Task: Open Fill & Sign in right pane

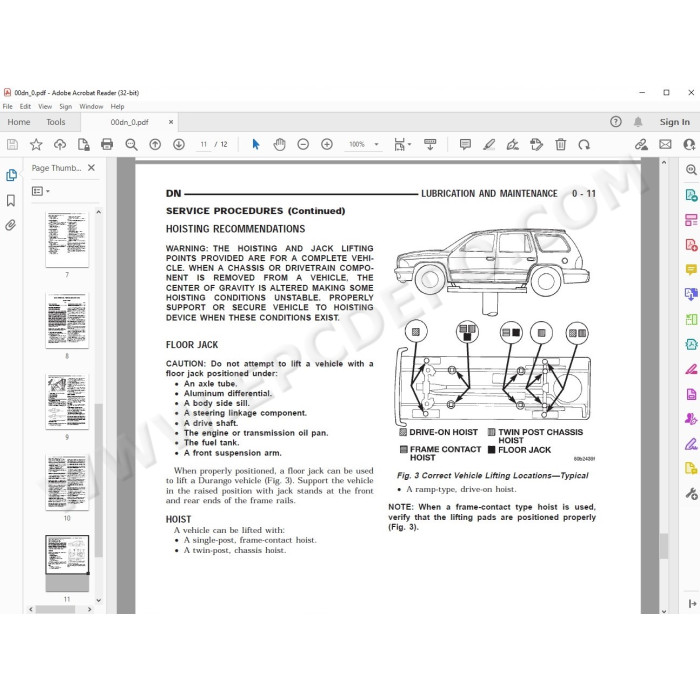Action: click(691, 444)
